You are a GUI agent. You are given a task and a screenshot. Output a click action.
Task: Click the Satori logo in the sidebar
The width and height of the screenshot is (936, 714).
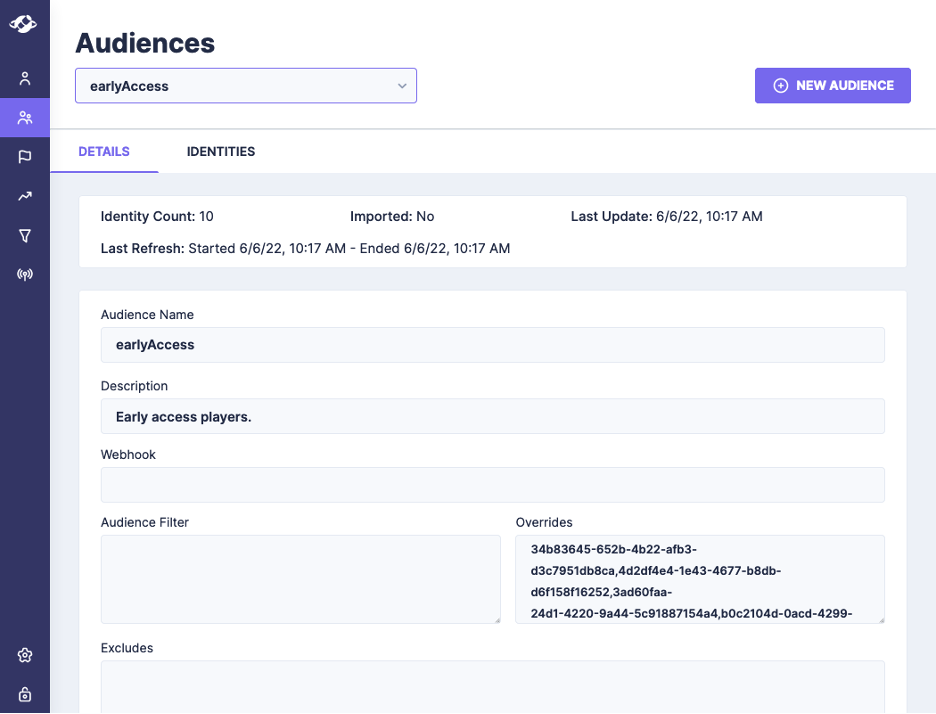(24, 23)
